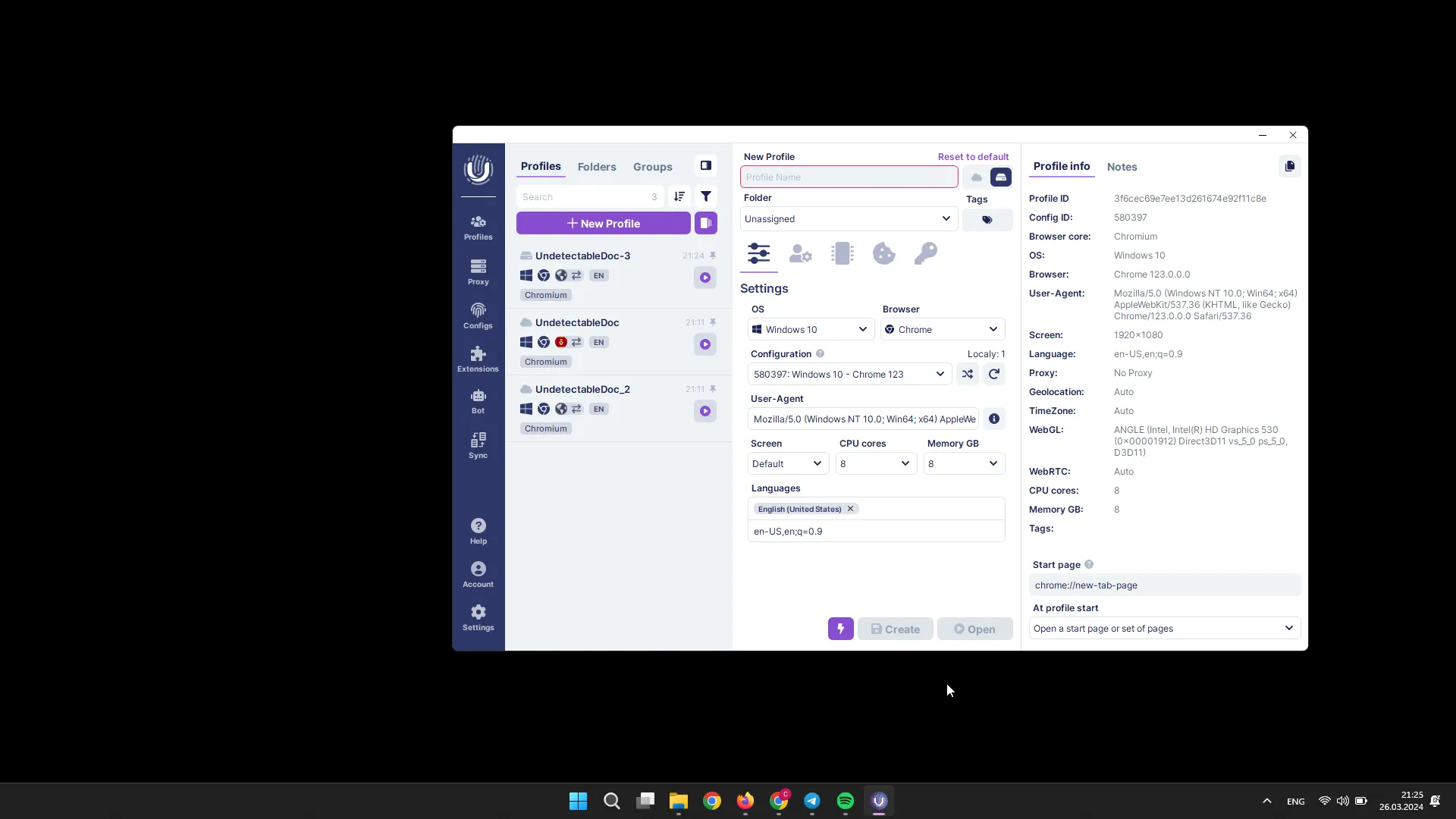Copy profile info with clipboard icon
The width and height of the screenshot is (1456, 819).
pyautogui.click(x=1290, y=166)
